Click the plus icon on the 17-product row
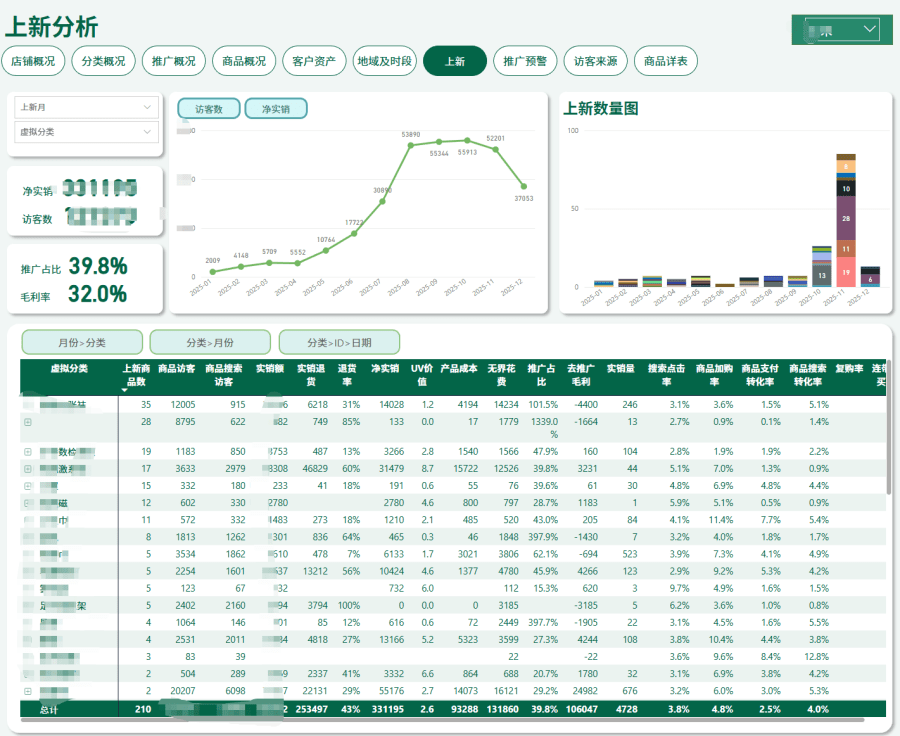 [x=27, y=468]
